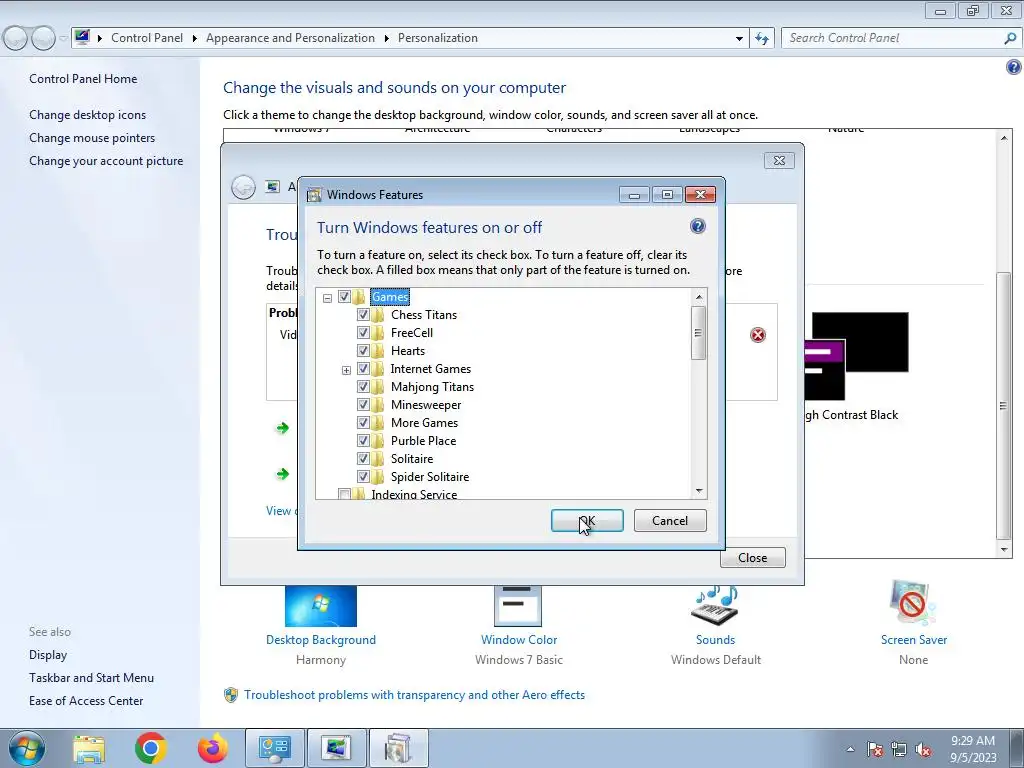Open Control Panel Home link
The image size is (1024, 768).
coord(83,79)
